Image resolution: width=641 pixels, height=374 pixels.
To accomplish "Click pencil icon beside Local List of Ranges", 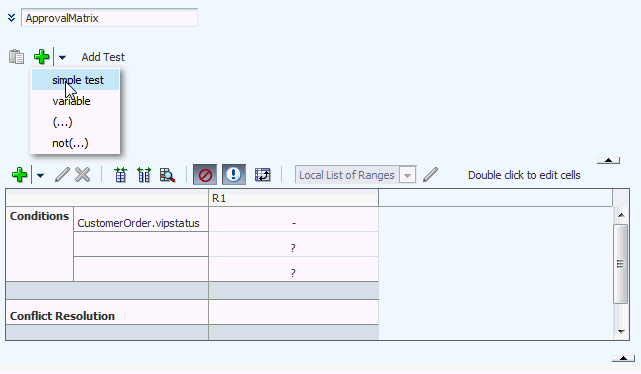I will [x=430, y=175].
